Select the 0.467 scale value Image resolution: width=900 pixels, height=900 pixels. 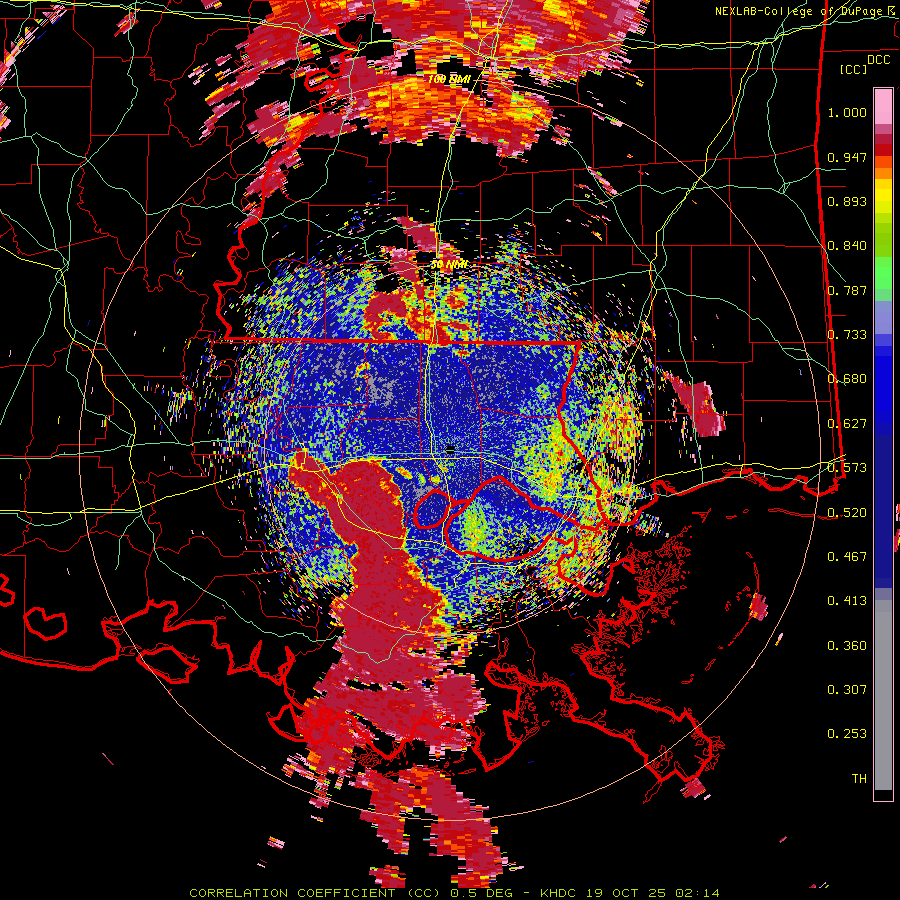pyautogui.click(x=847, y=556)
